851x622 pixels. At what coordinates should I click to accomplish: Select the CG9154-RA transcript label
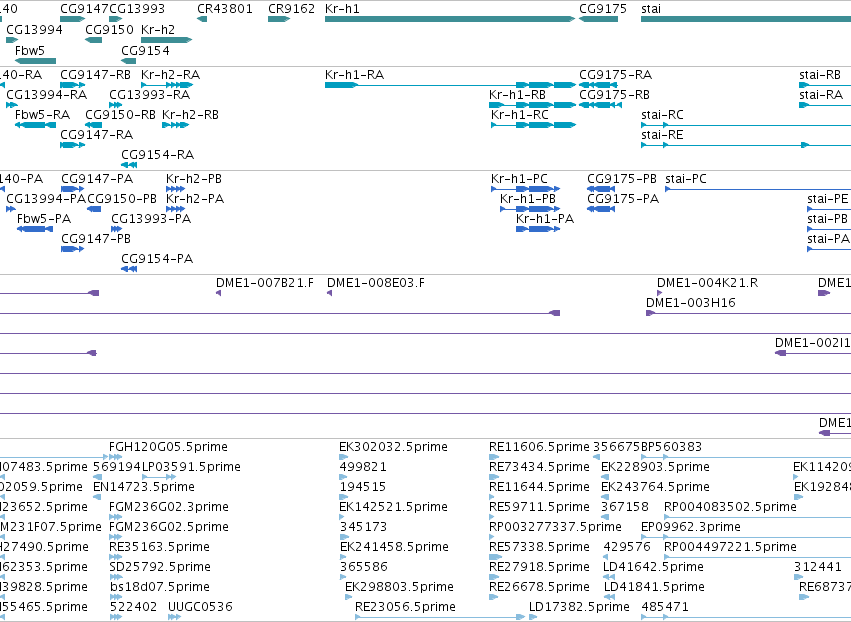pos(157,155)
